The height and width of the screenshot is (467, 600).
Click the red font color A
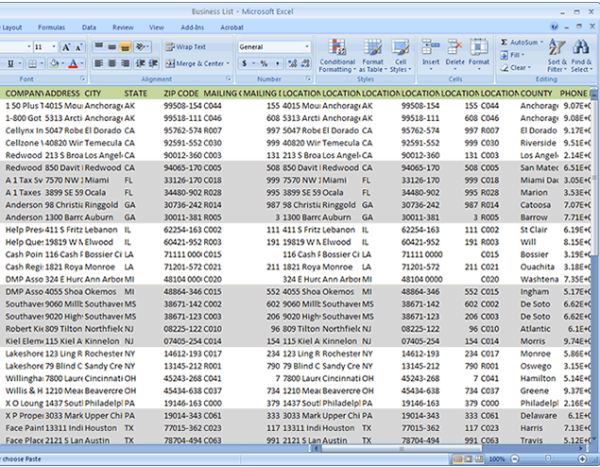[73, 63]
